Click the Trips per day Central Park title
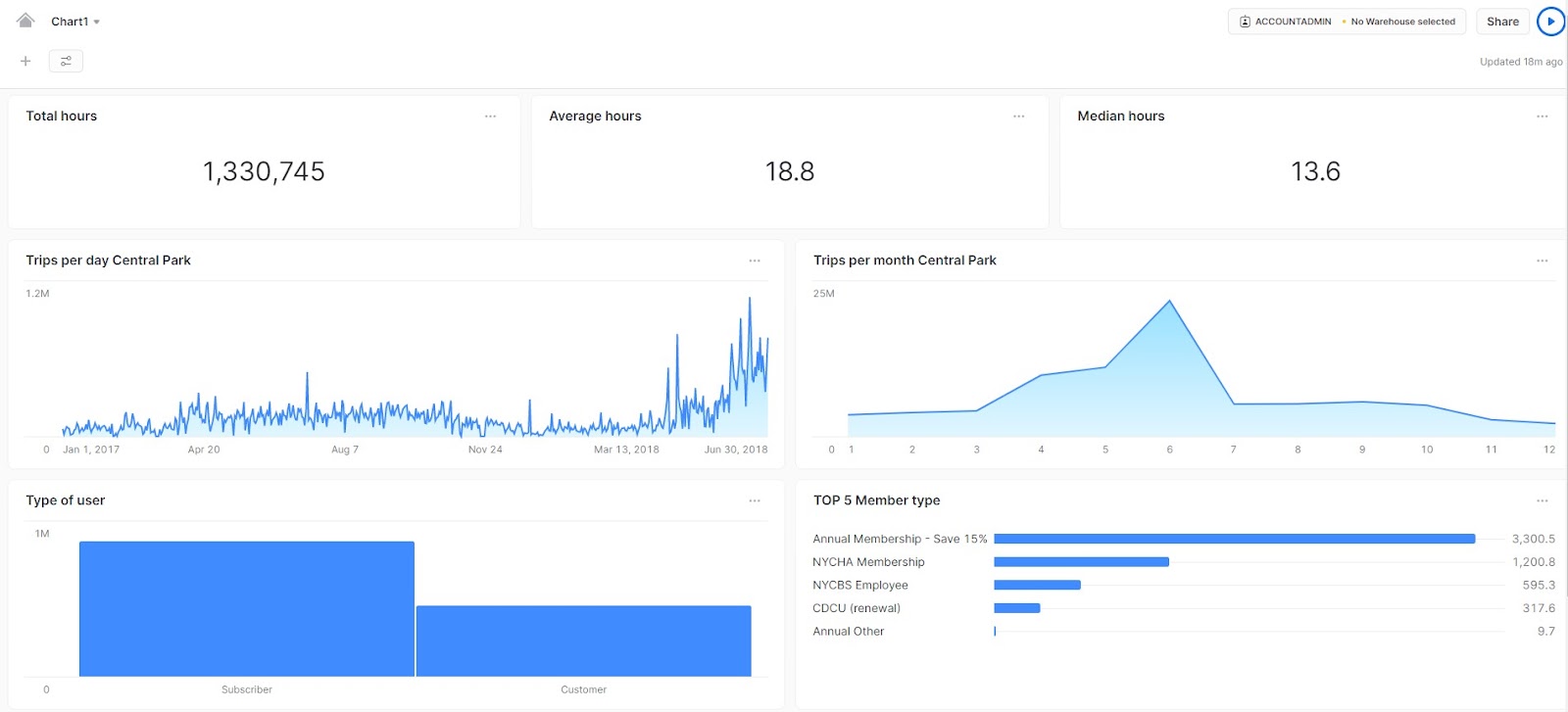This screenshot has width=1568, height=712. click(108, 261)
